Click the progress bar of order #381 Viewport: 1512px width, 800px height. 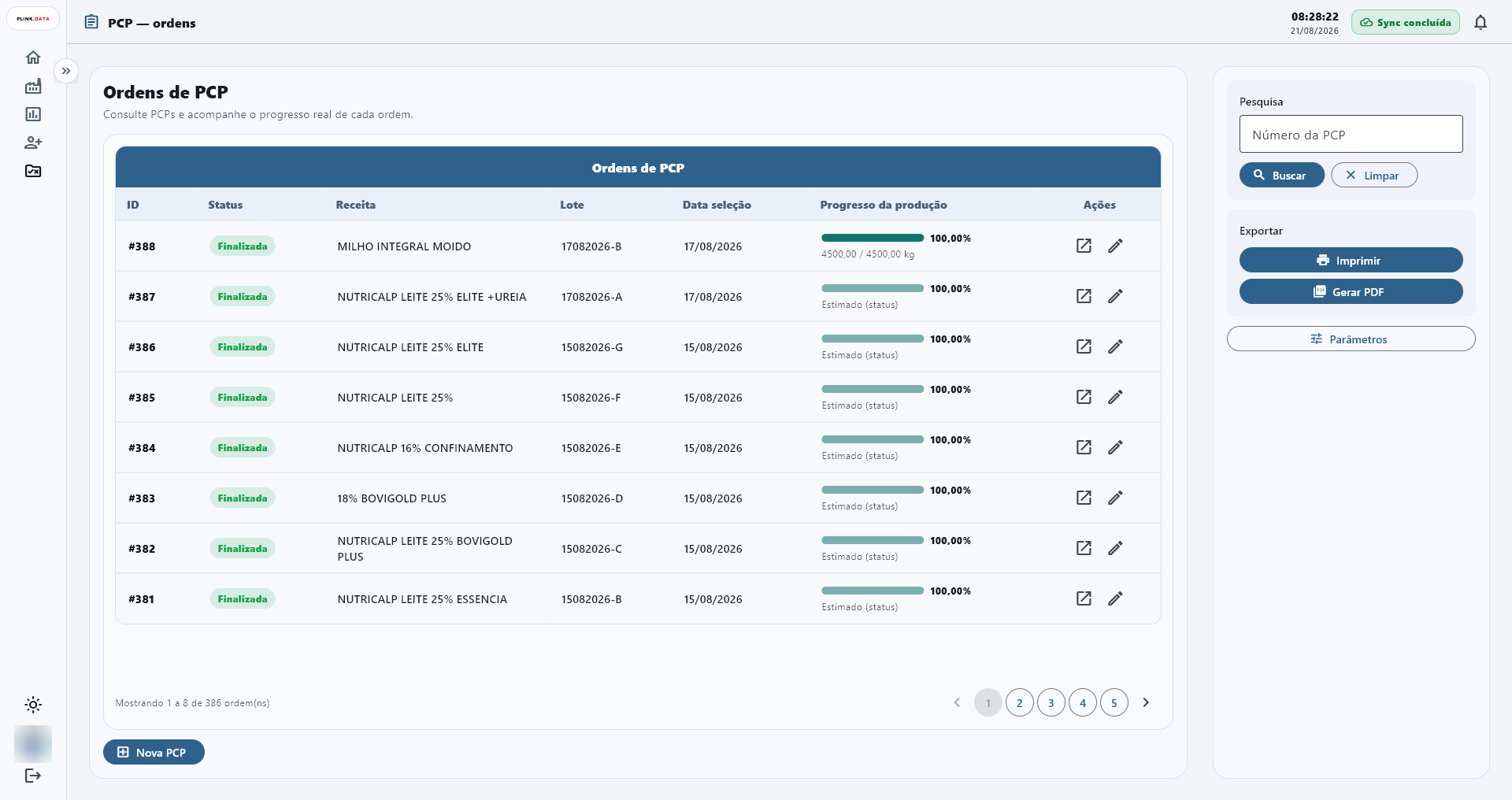click(x=873, y=591)
